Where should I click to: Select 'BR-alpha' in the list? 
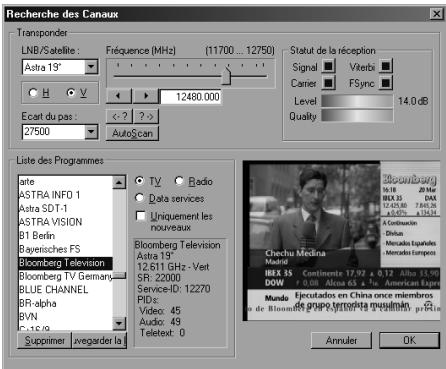click(x=66, y=303)
